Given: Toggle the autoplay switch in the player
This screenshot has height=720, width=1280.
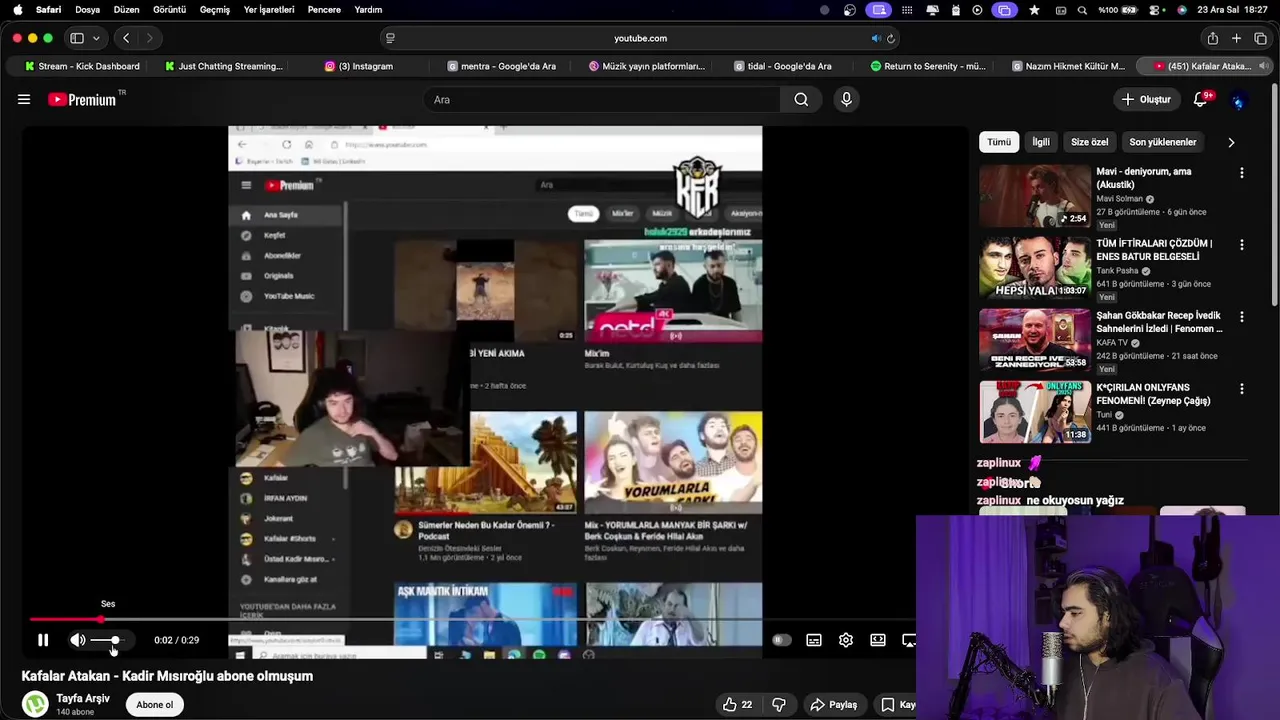Looking at the screenshot, I should (x=781, y=640).
